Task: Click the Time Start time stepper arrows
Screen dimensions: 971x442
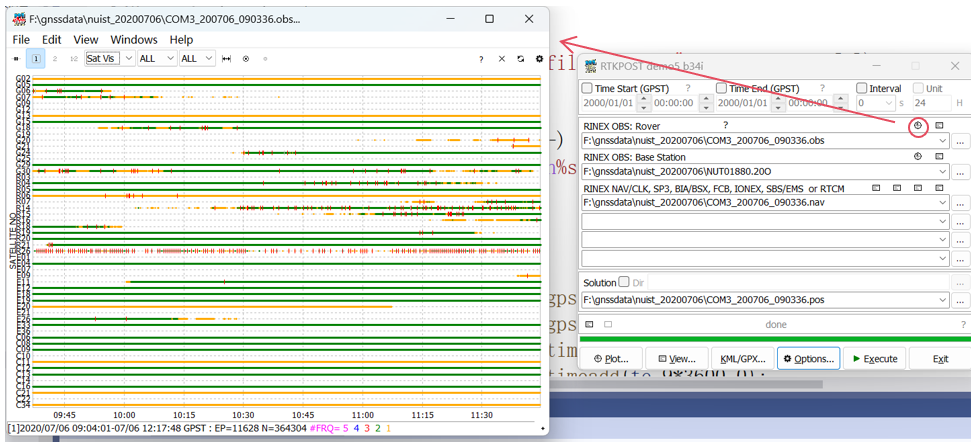Action: click(x=705, y=103)
